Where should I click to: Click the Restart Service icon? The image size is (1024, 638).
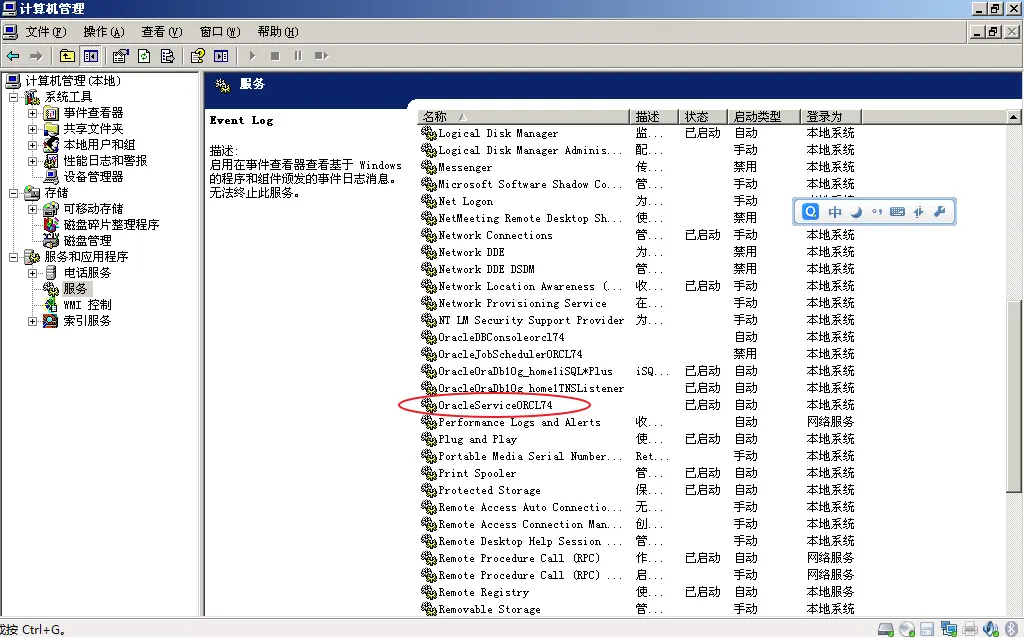(321, 56)
